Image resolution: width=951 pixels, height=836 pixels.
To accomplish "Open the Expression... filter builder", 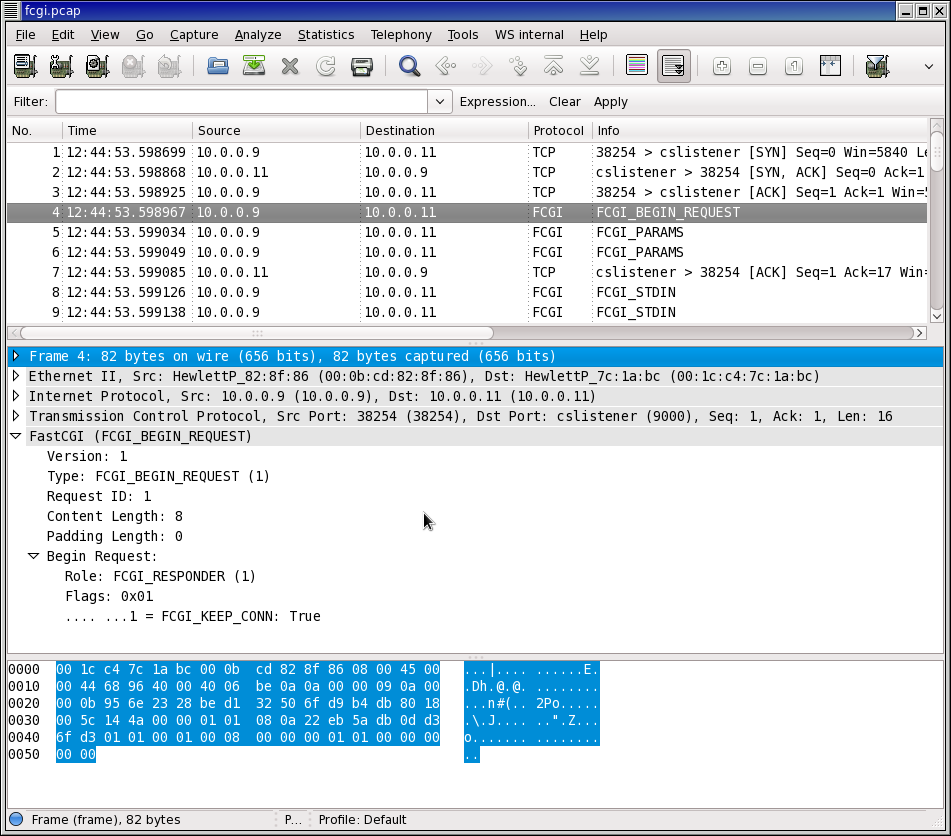I will click(497, 102).
